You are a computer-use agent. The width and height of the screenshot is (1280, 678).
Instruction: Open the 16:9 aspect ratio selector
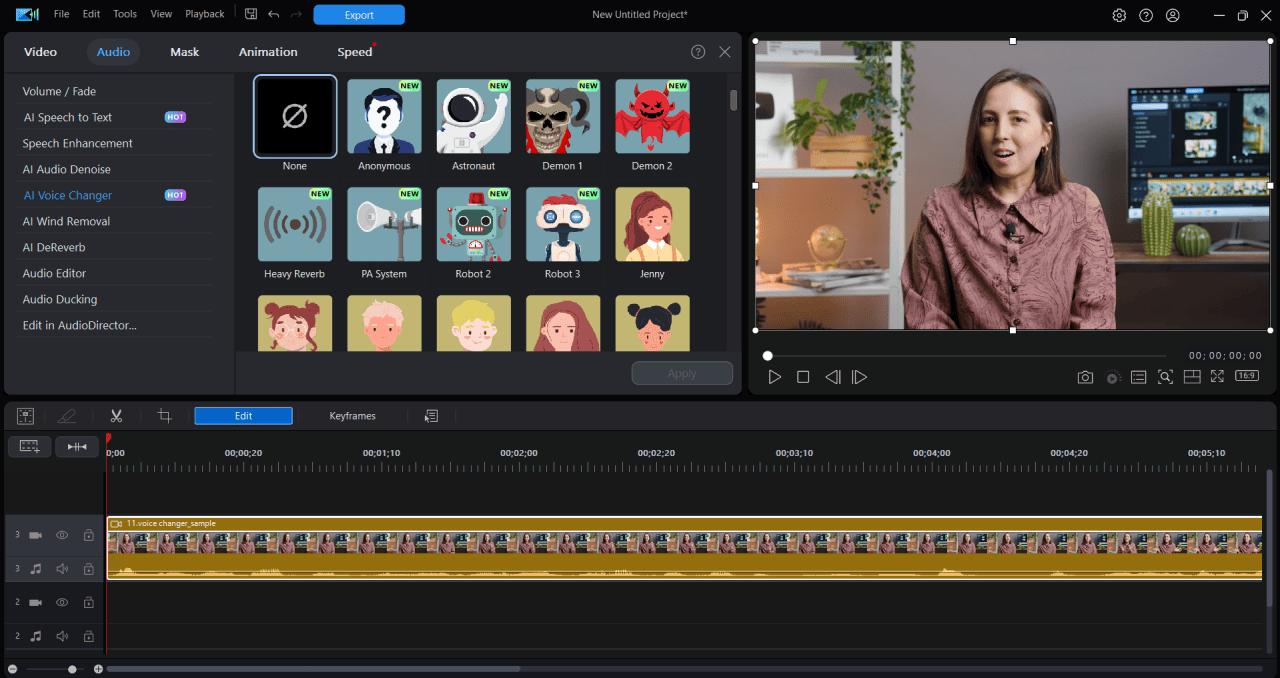(x=1246, y=376)
